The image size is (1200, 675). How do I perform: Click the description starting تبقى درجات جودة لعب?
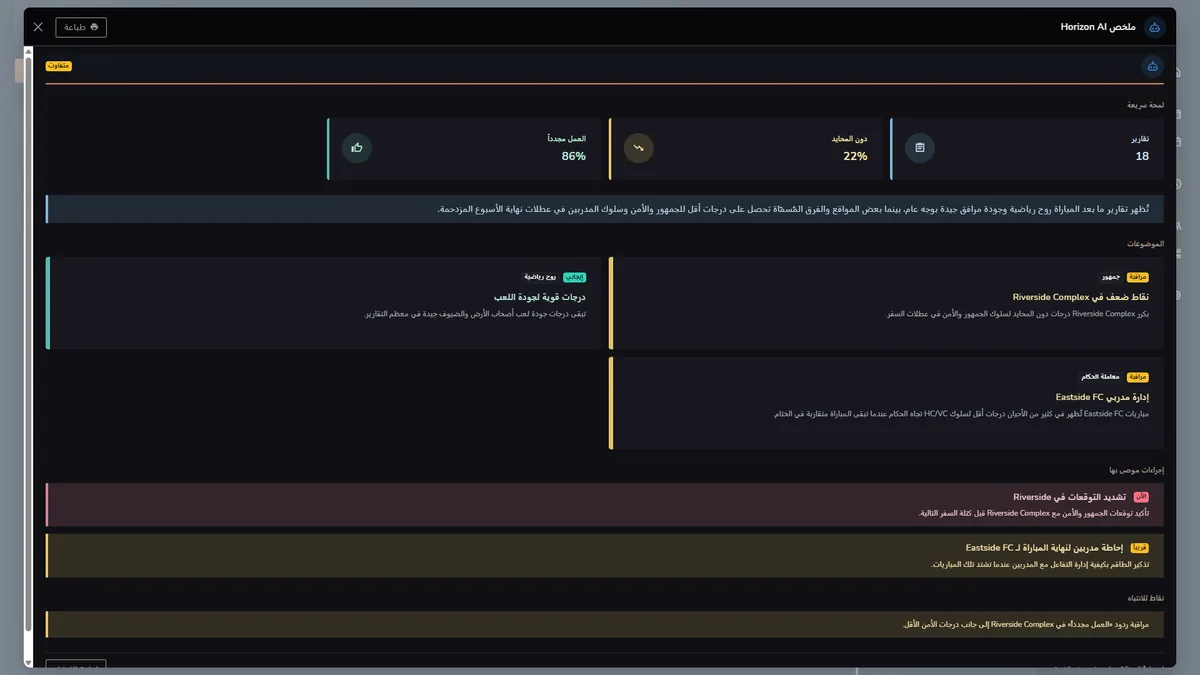tap(476, 314)
